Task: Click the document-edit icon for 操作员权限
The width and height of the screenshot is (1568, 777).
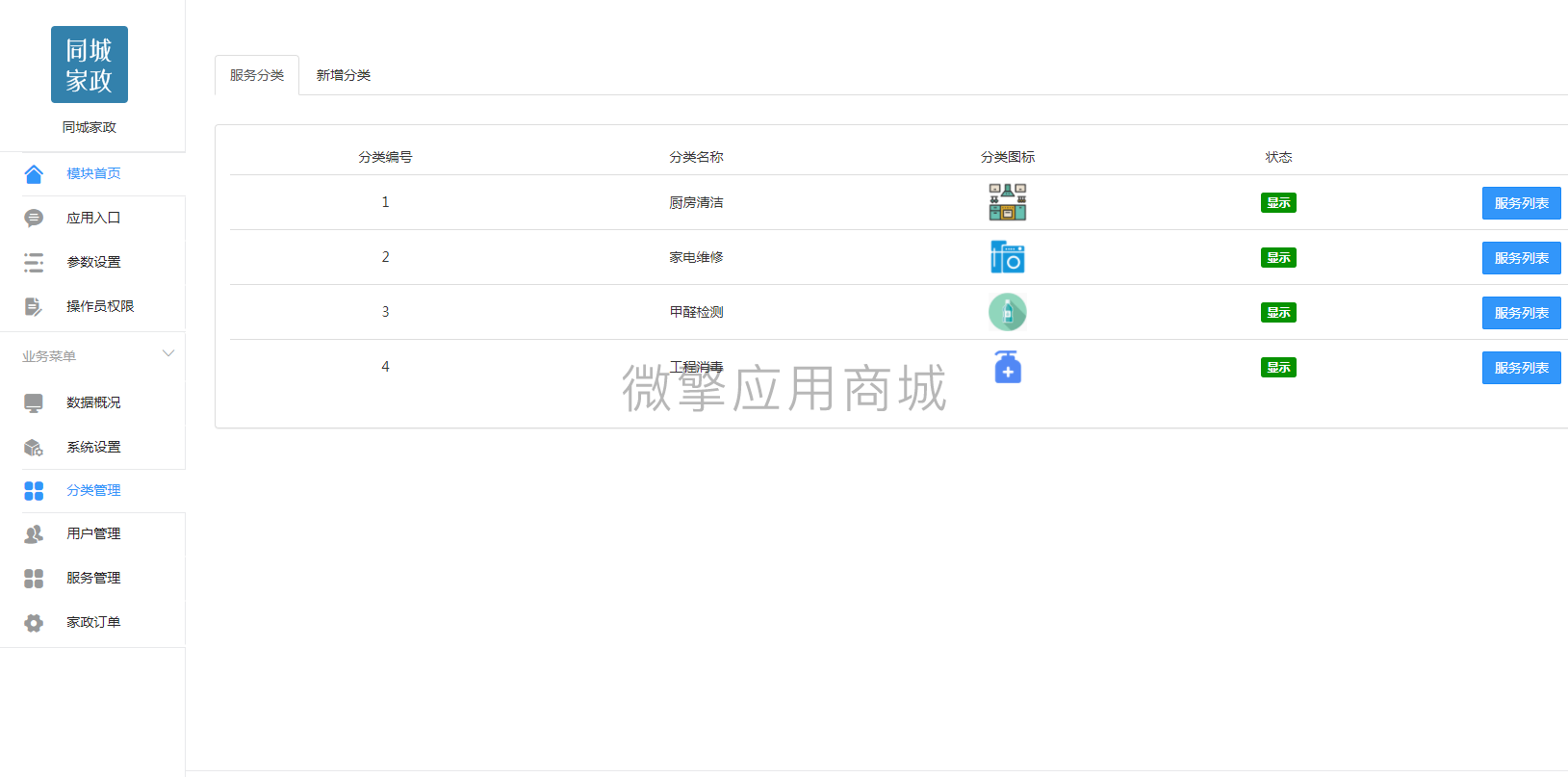Action: click(x=34, y=306)
